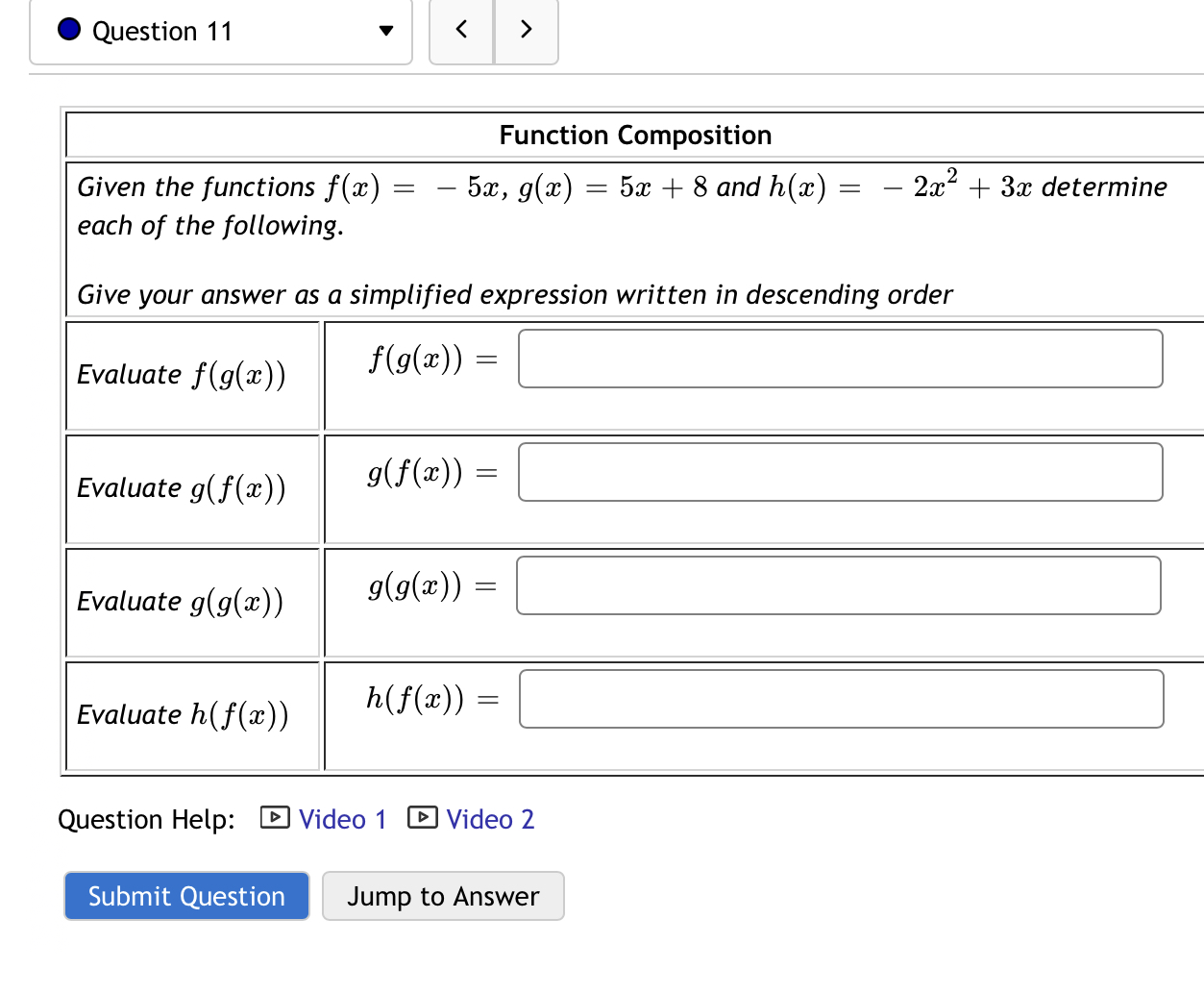Click the g(f(x)) answer input field
1204x993 pixels.
tap(839, 471)
